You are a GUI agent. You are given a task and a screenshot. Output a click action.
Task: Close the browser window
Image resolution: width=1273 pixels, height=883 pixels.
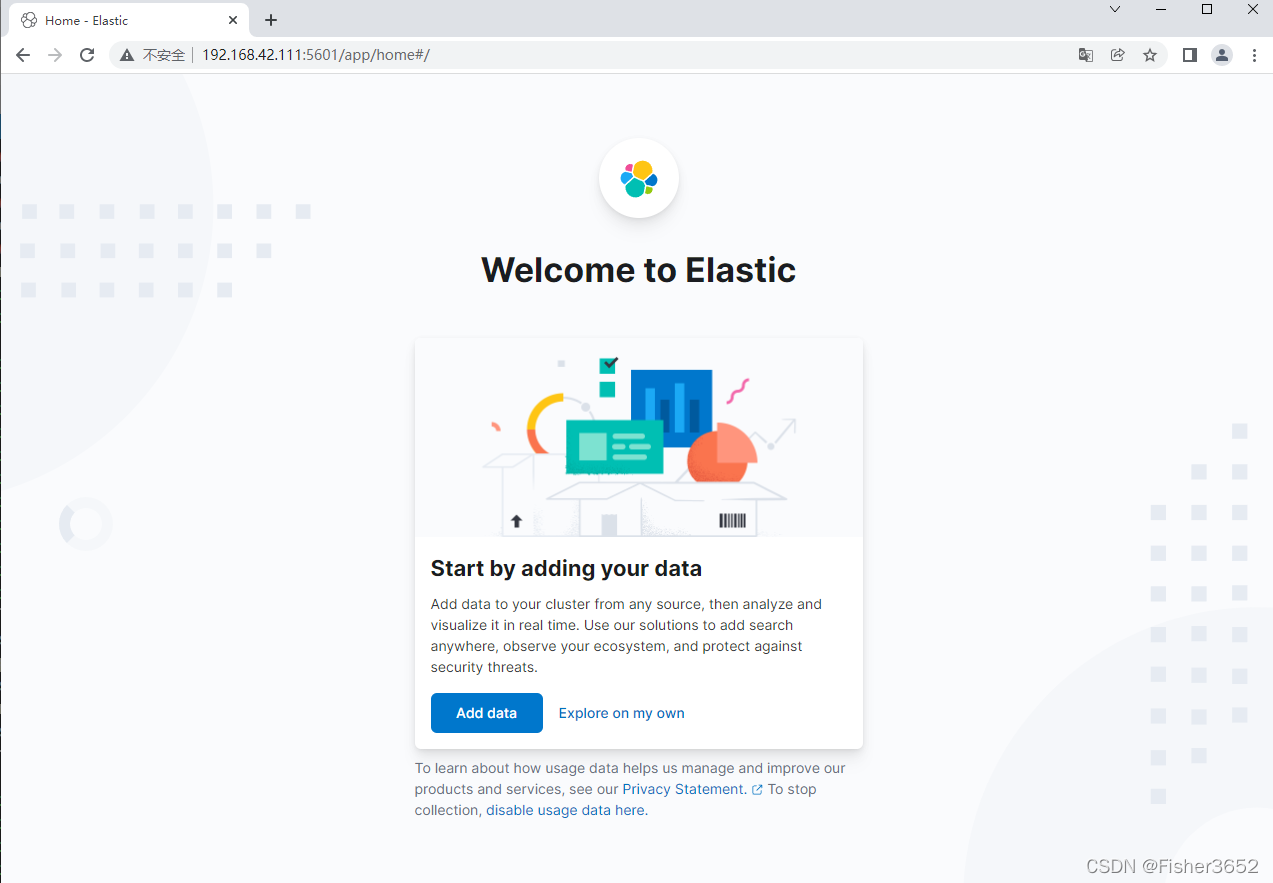click(1253, 9)
